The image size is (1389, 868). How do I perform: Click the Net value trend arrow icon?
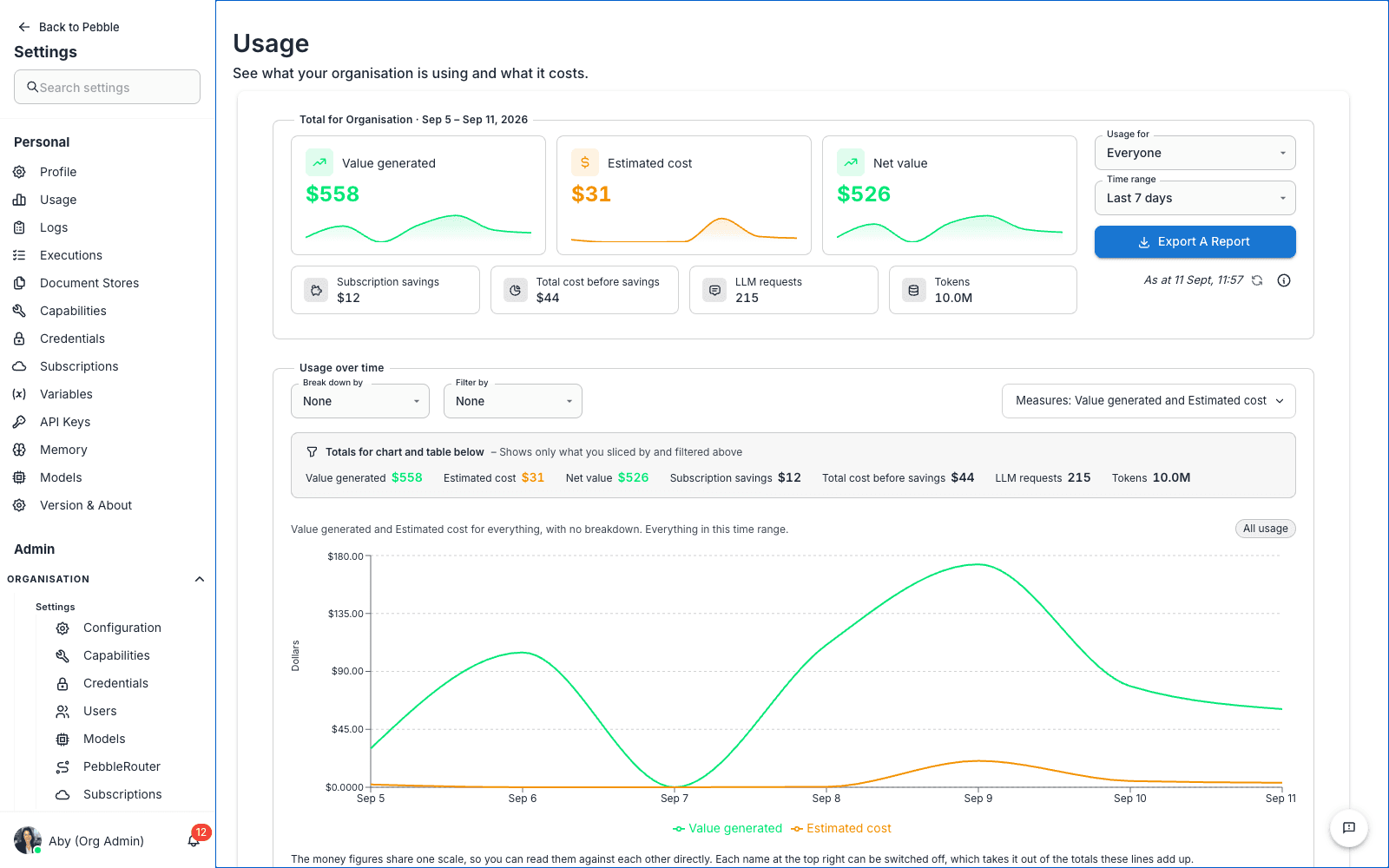point(851,162)
